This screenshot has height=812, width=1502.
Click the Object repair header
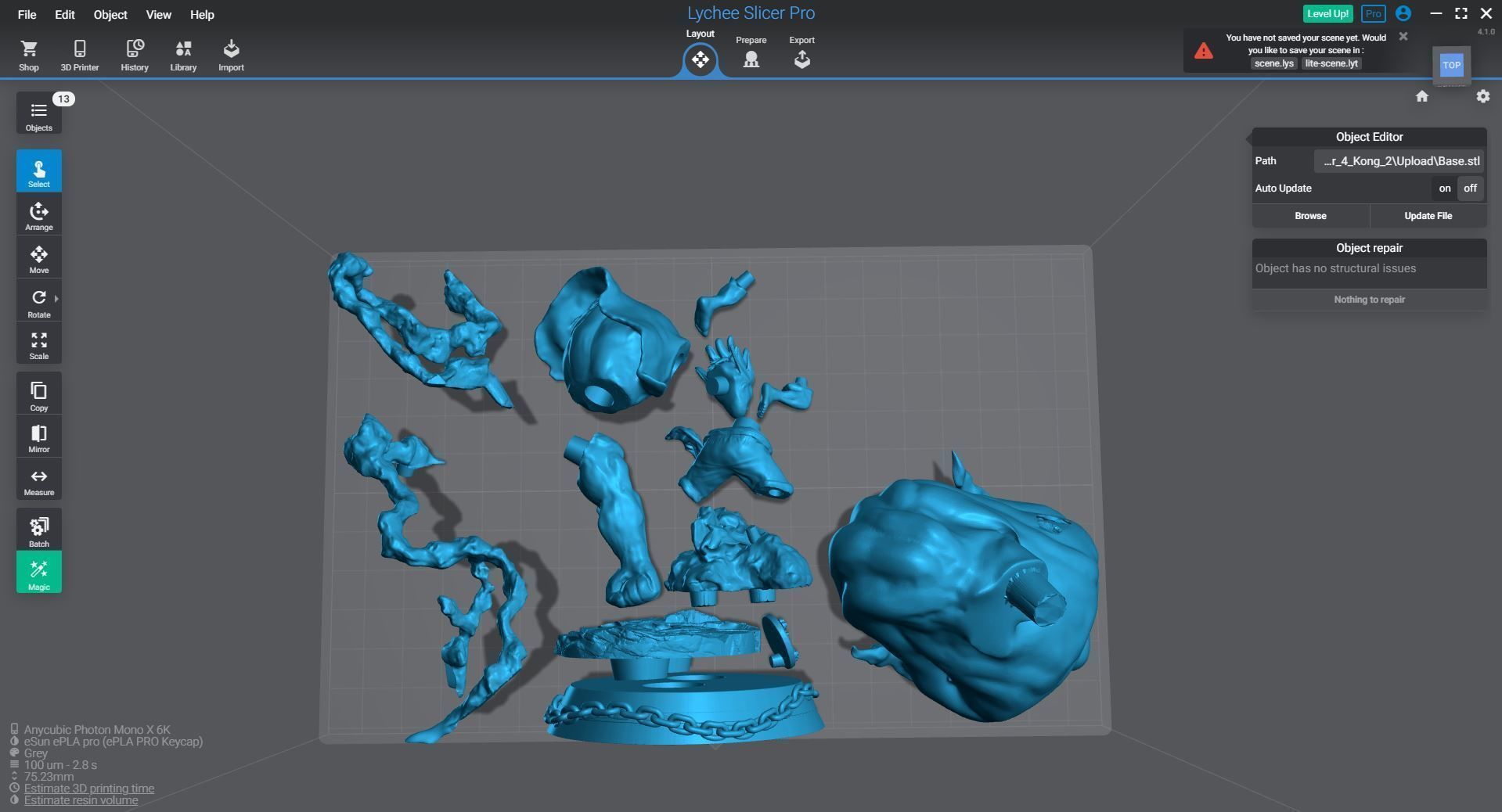[1369, 248]
